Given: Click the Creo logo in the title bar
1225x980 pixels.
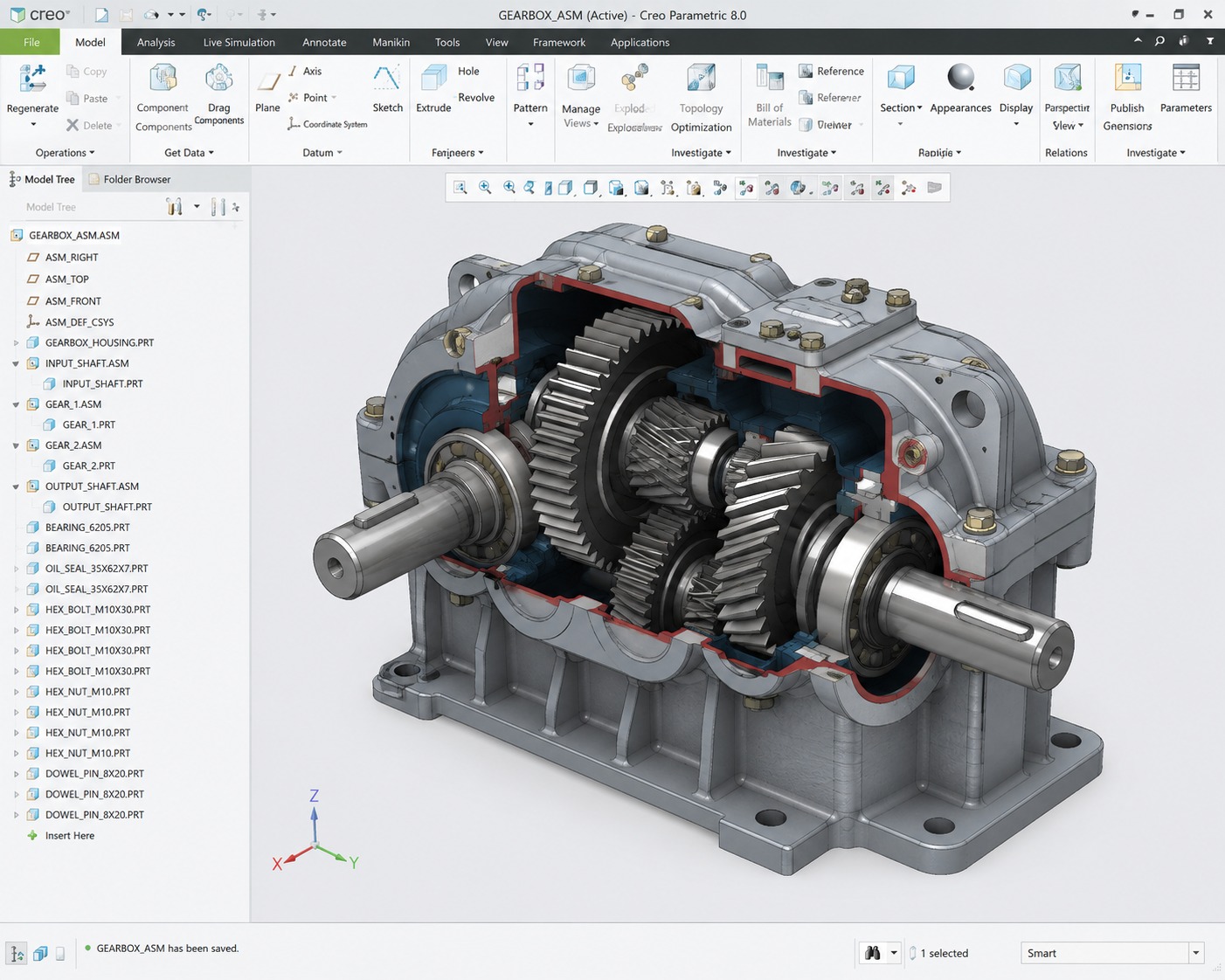Looking at the screenshot, I should click(40, 15).
